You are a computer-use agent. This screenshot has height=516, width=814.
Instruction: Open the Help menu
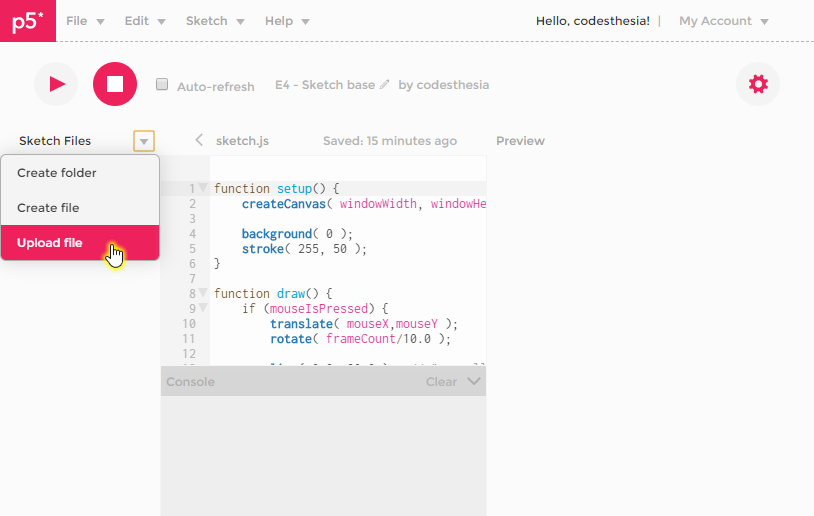pyautogui.click(x=287, y=21)
